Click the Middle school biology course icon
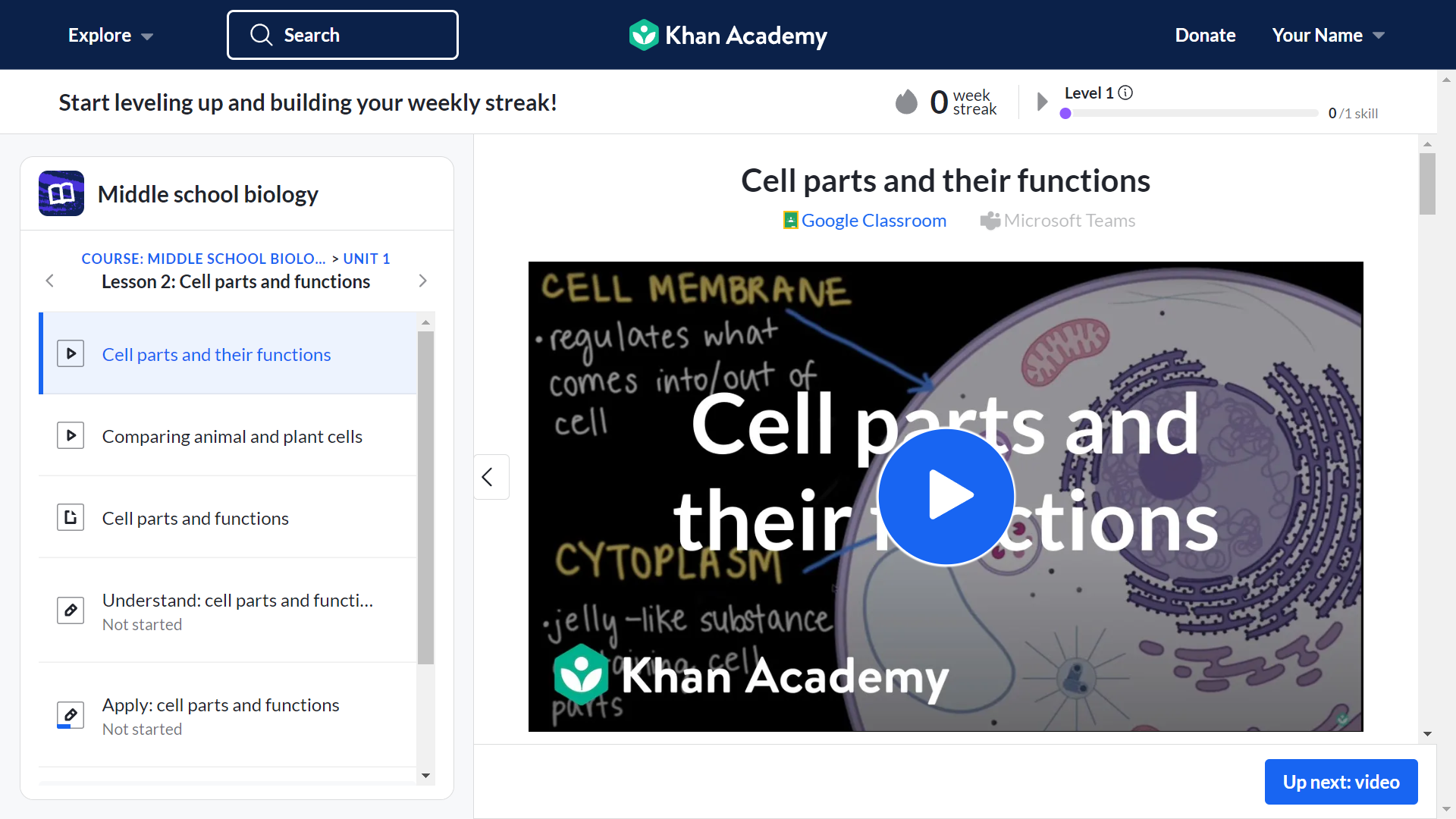The height and width of the screenshot is (819, 1456). click(x=61, y=193)
